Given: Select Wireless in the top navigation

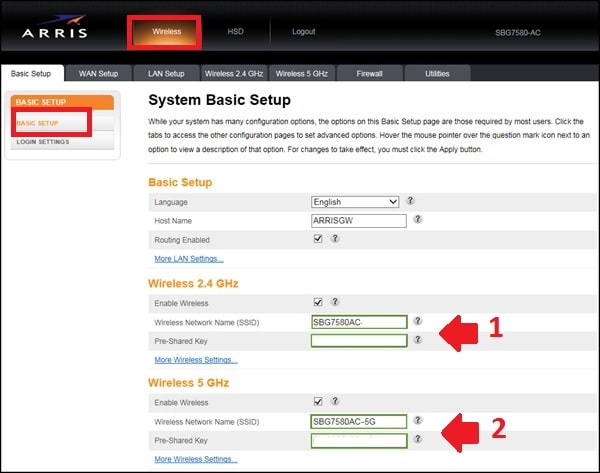Looking at the screenshot, I should click(166, 32).
